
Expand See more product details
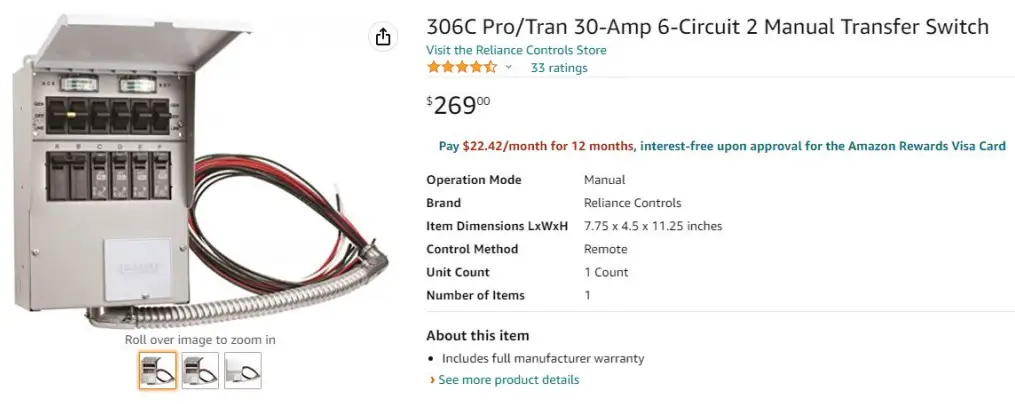[x=508, y=380]
